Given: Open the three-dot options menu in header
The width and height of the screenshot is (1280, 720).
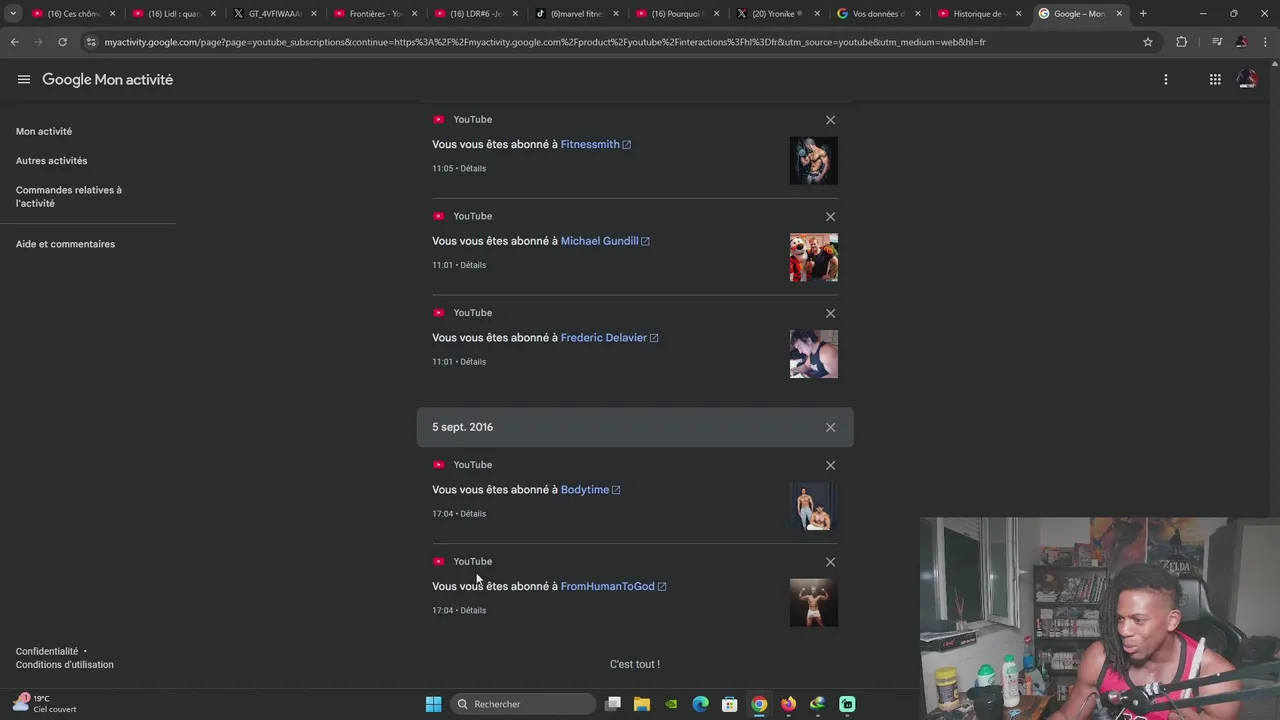Looking at the screenshot, I should point(1166,80).
